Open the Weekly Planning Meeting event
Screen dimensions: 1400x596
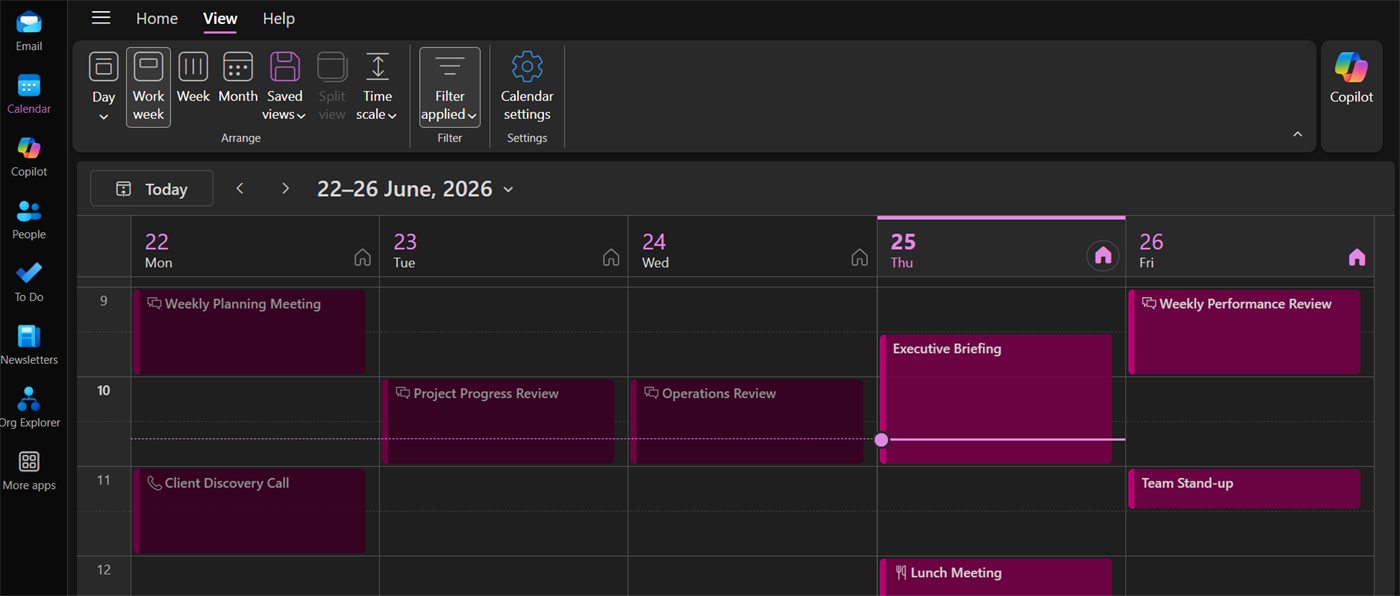tap(249, 332)
